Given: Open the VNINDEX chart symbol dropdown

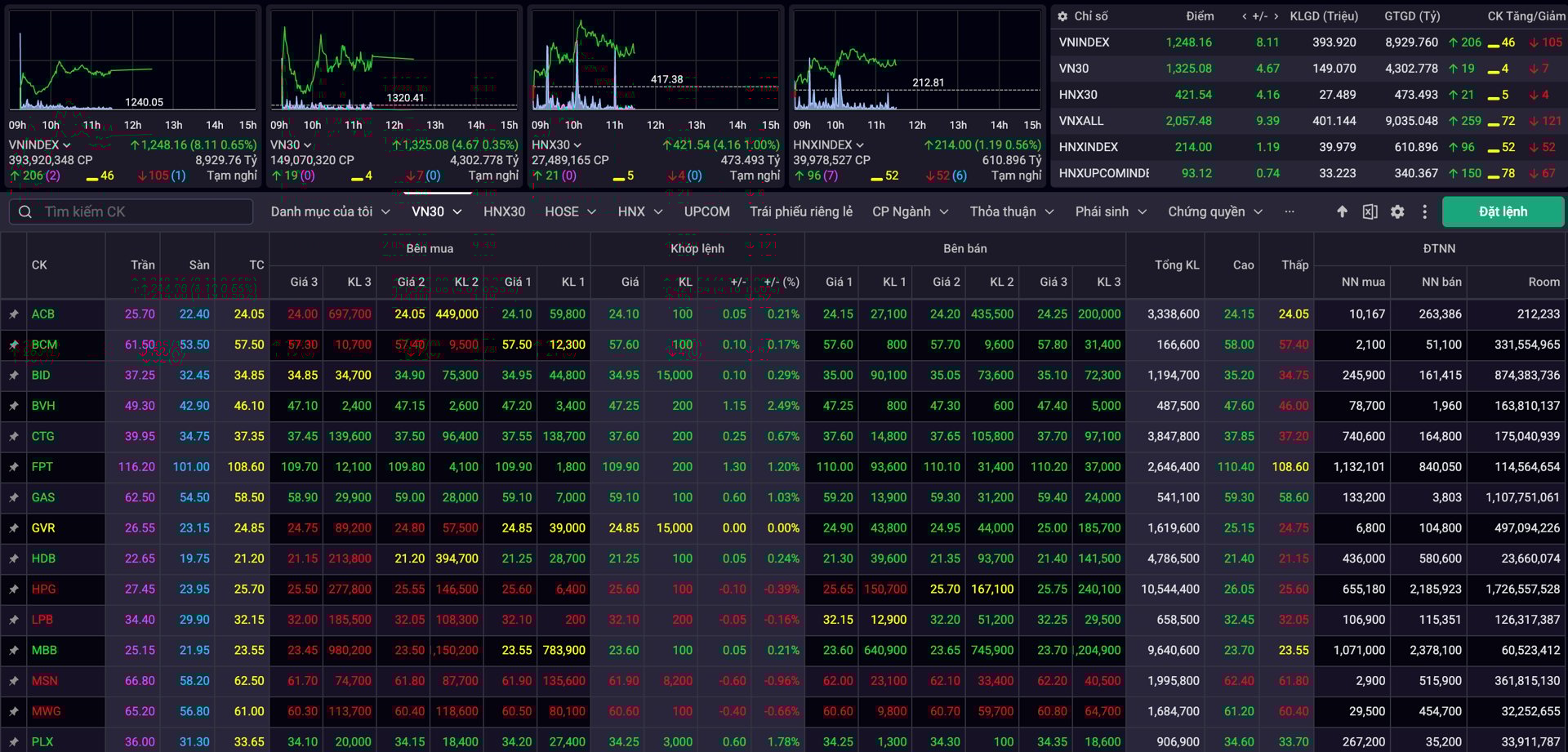Looking at the screenshot, I should click(68, 144).
